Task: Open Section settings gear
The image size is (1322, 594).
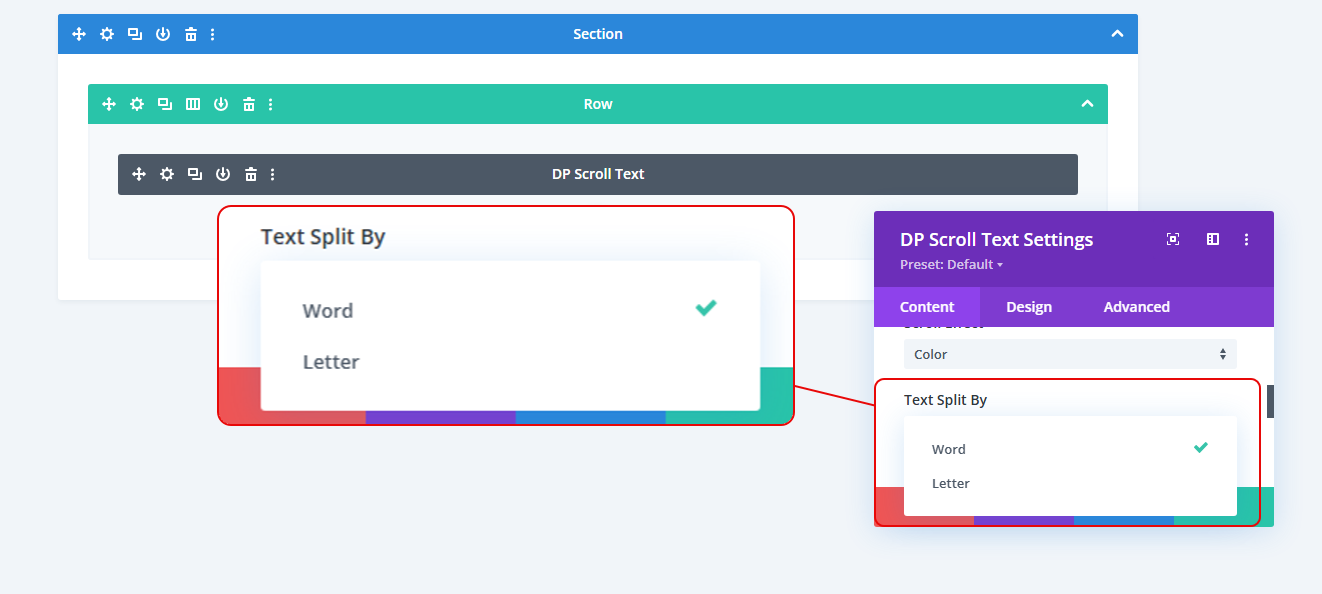Action: click(x=107, y=34)
